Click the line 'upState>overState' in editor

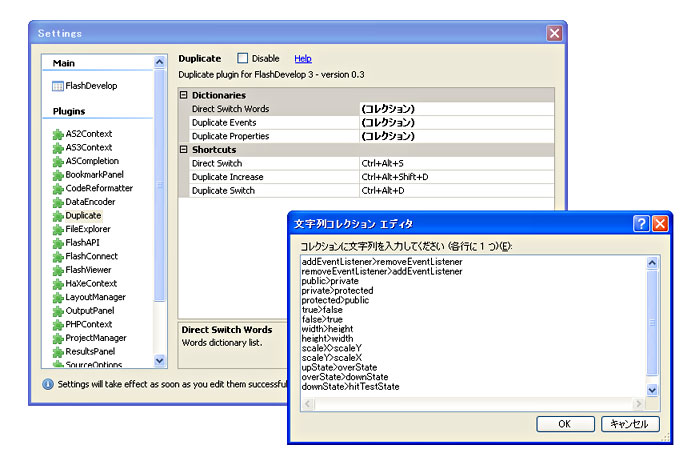pyautogui.click(x=339, y=367)
